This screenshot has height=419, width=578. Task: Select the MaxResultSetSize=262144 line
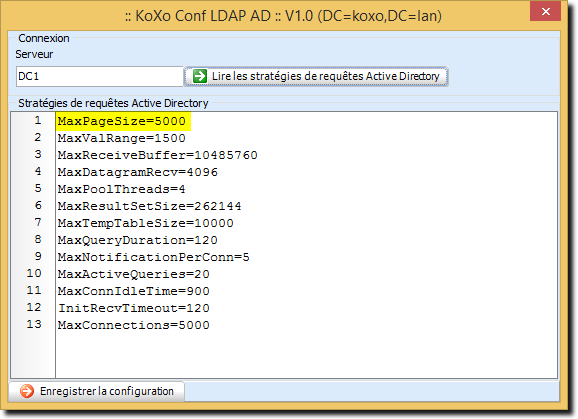pos(150,206)
